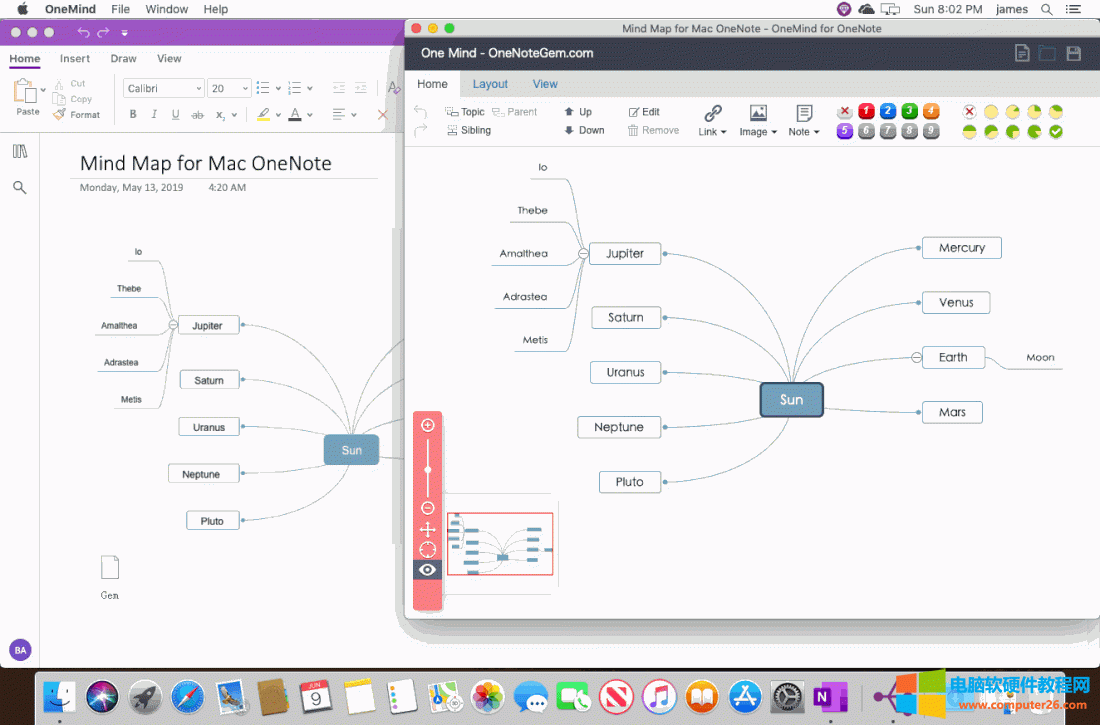Click the green checkmark completion icon
The height and width of the screenshot is (725, 1100).
coord(1055,131)
